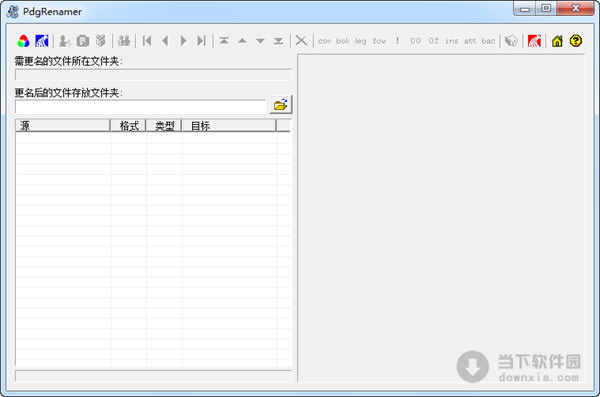Mark page as bok type
This screenshot has width=600, height=397.
pyautogui.click(x=343, y=41)
